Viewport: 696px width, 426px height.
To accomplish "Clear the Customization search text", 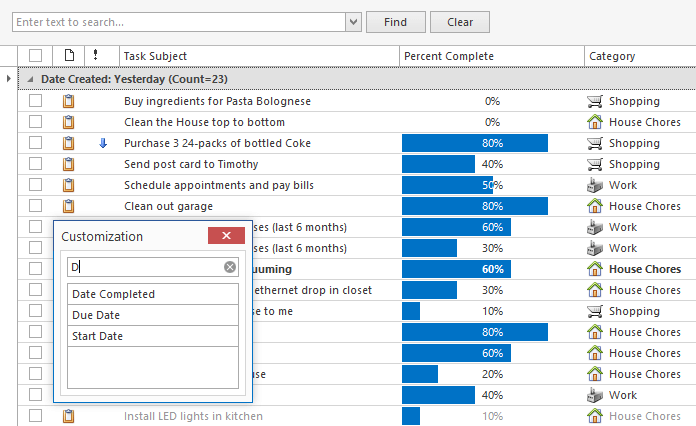I will (x=230, y=267).
